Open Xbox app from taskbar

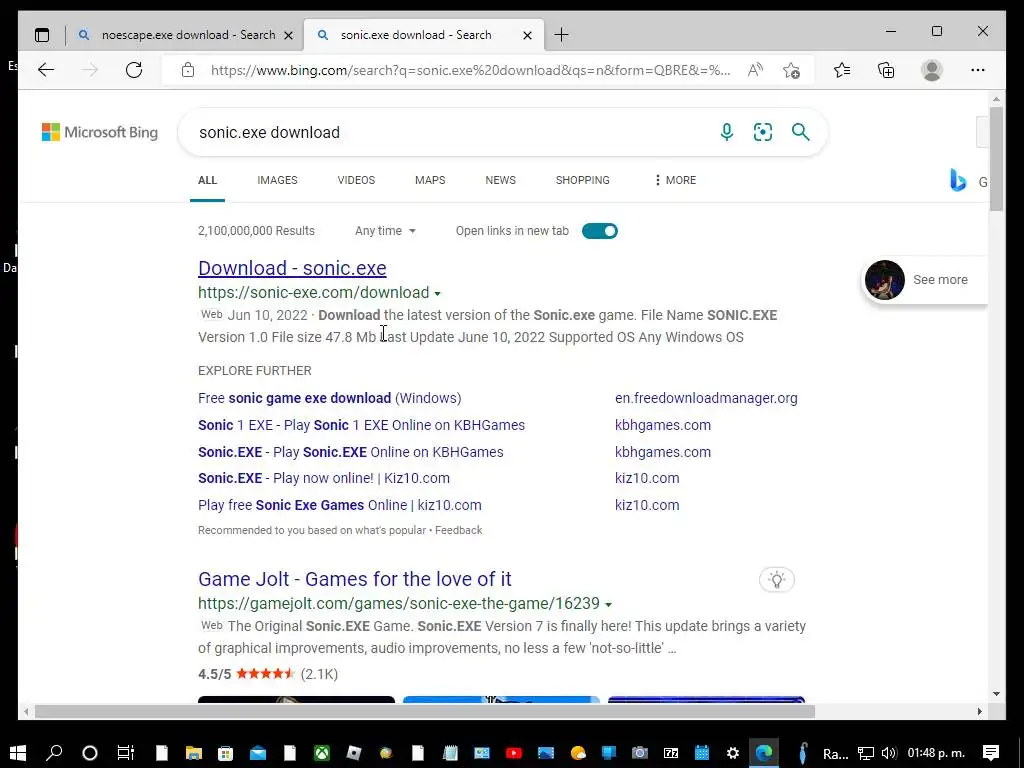coord(322,753)
